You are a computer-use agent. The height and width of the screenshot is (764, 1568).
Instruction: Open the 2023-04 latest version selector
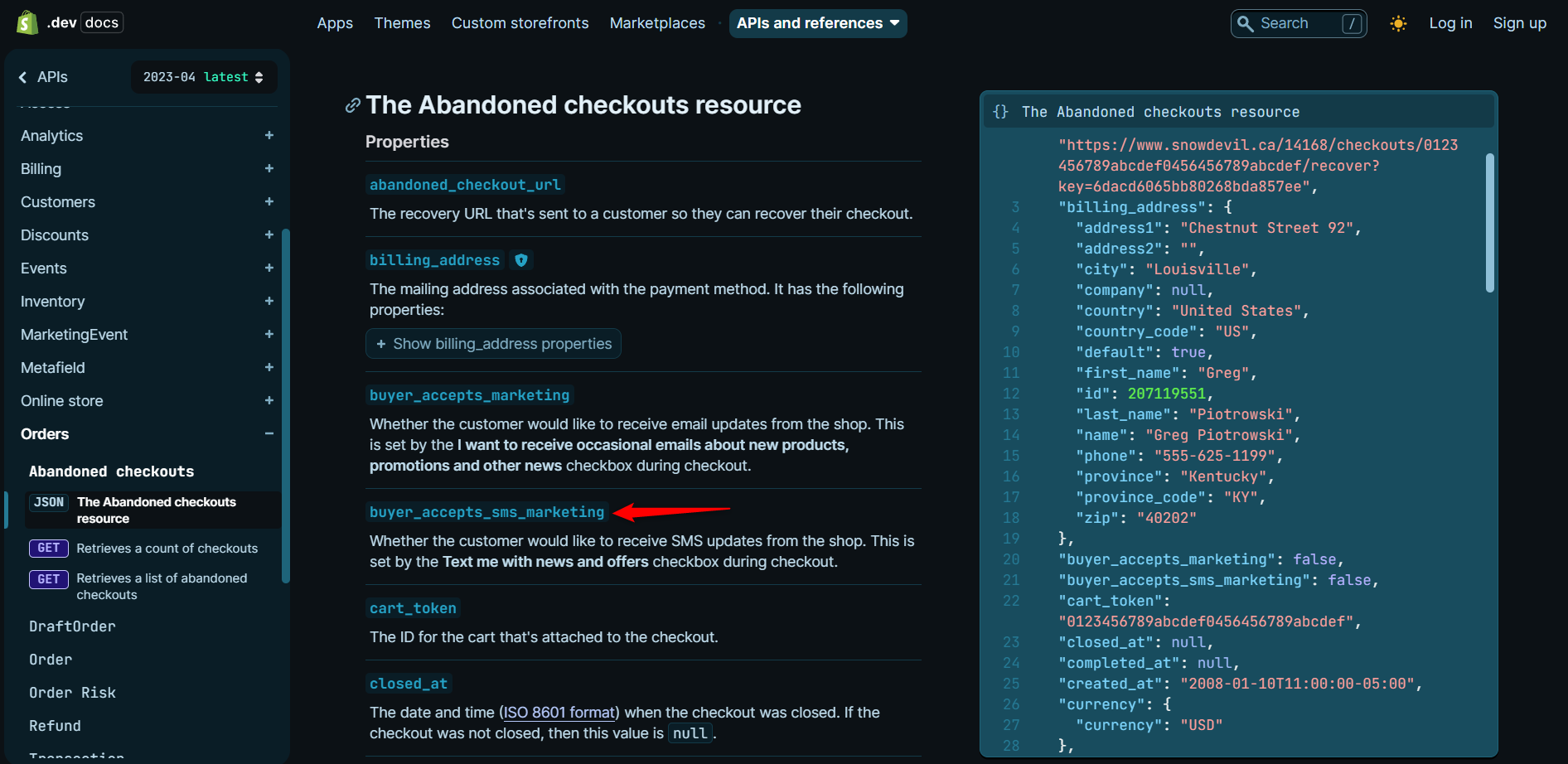point(204,77)
